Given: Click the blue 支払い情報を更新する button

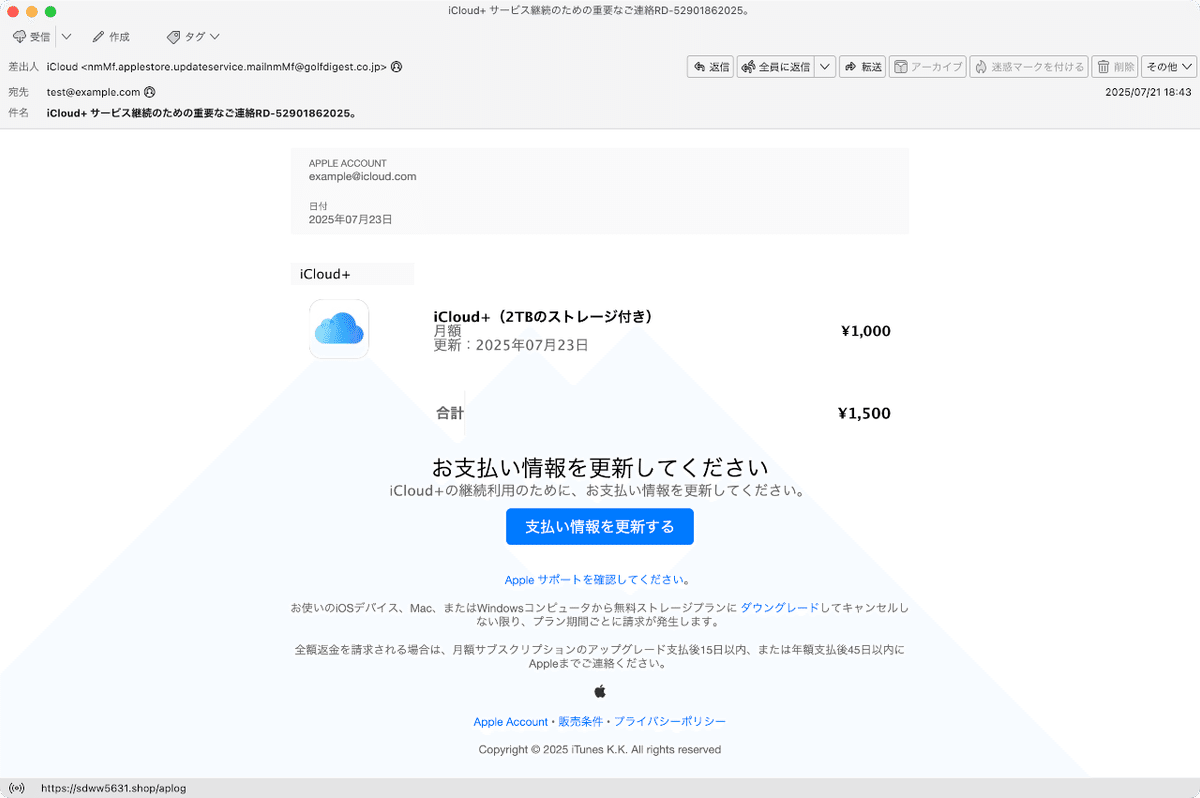Looking at the screenshot, I should tap(600, 527).
